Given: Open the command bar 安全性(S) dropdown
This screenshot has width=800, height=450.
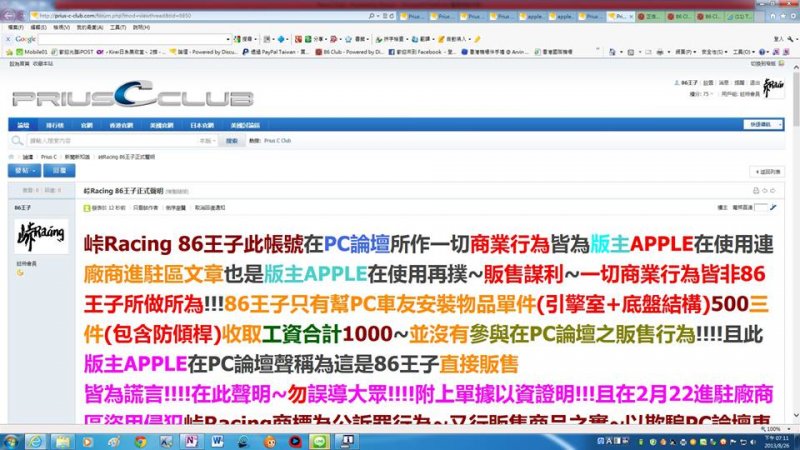Looking at the screenshot, I should click(714, 52).
